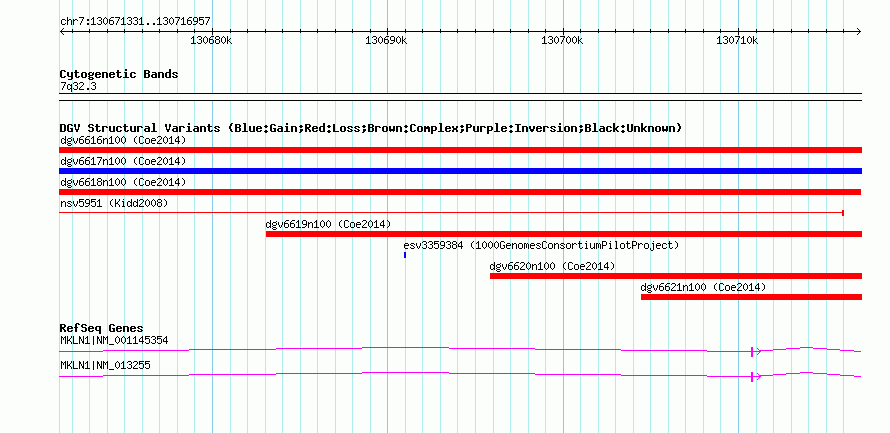This screenshot has width=890, height=433.
Task: Click the red dgv6616n100 variant bar
Action: (460, 150)
